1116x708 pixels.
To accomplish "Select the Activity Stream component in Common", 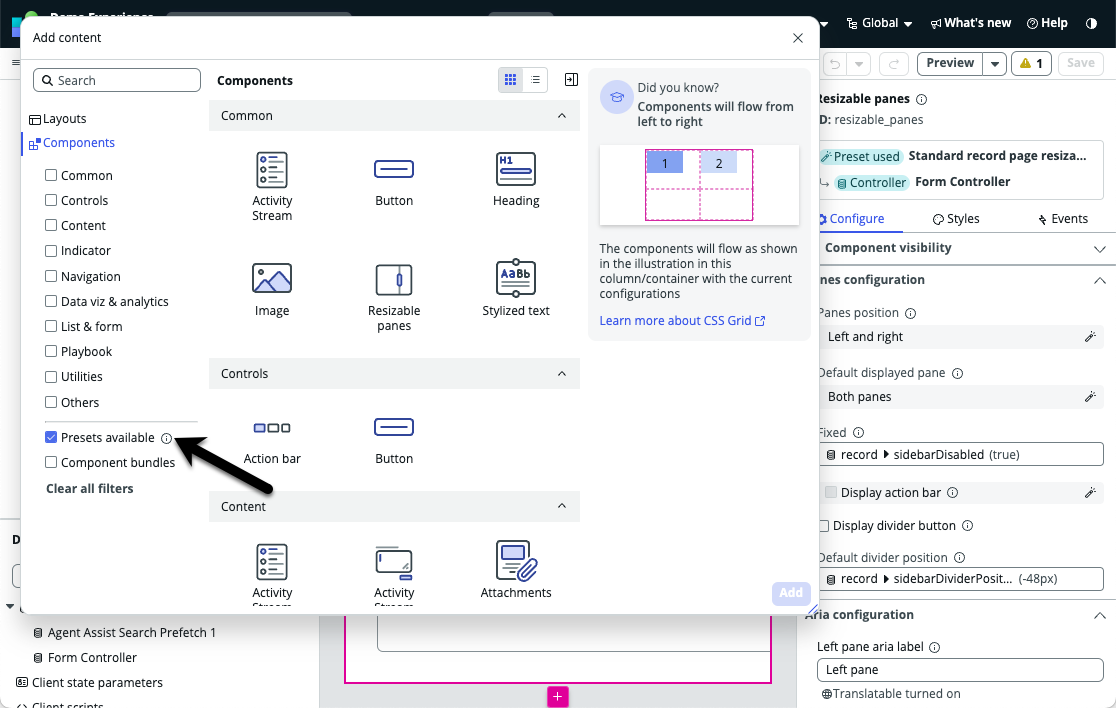I will tap(272, 186).
